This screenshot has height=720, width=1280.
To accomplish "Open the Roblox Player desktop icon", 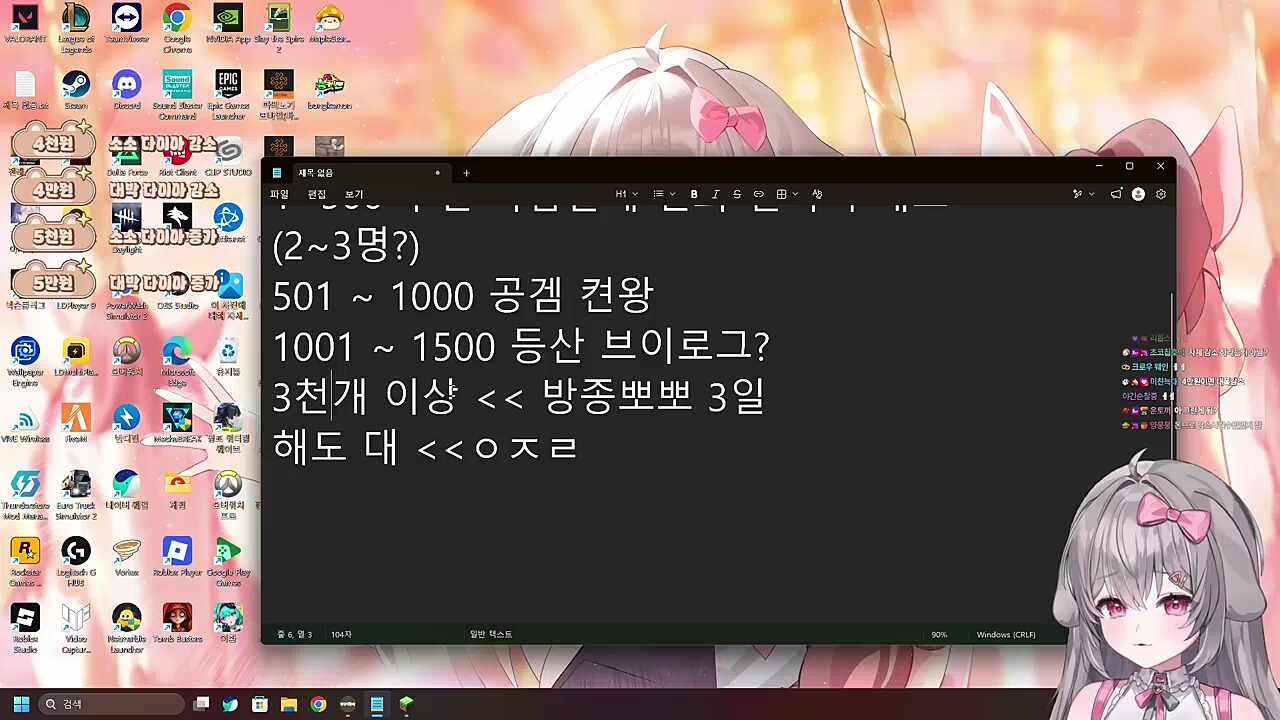I will tap(177, 557).
